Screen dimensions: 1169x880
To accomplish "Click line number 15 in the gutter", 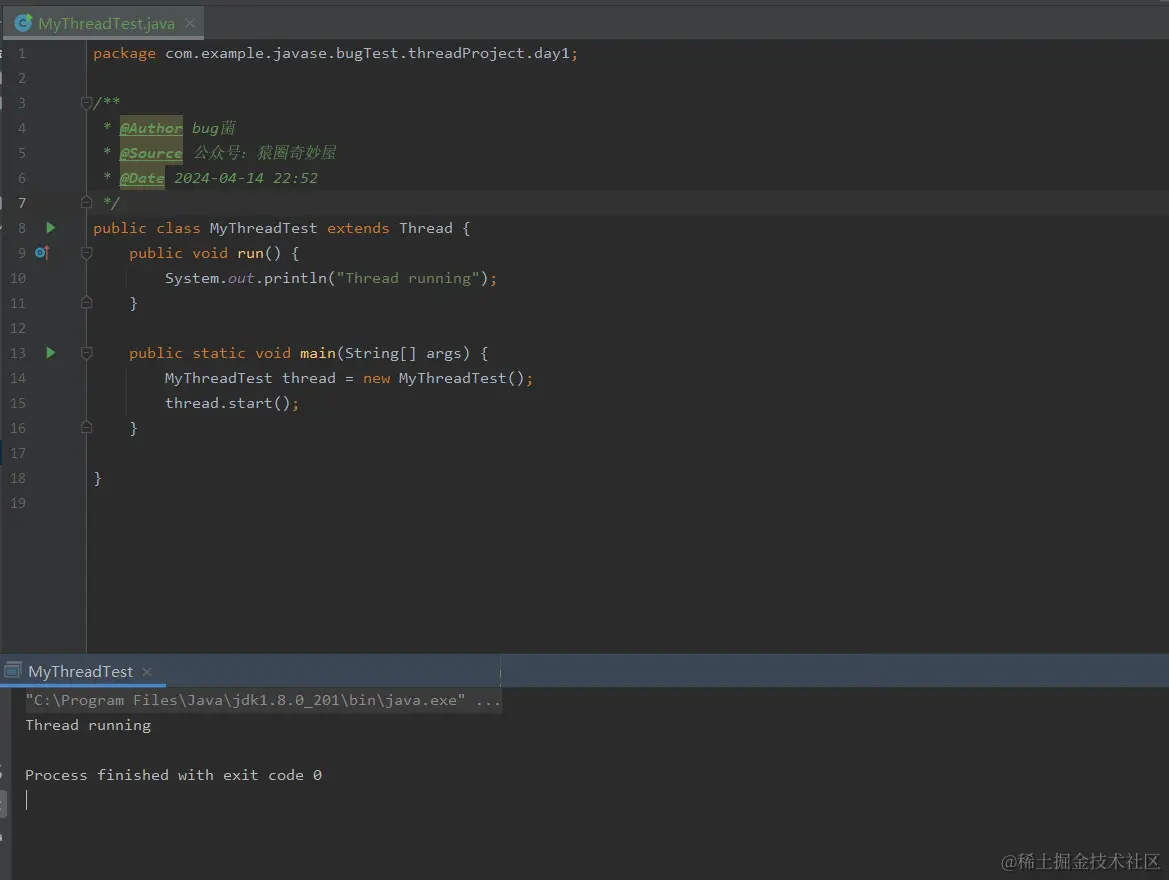I will (18, 403).
